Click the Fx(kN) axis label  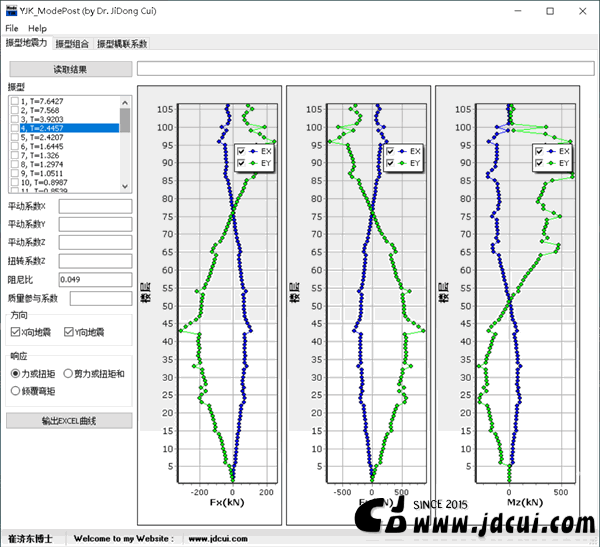227,502
